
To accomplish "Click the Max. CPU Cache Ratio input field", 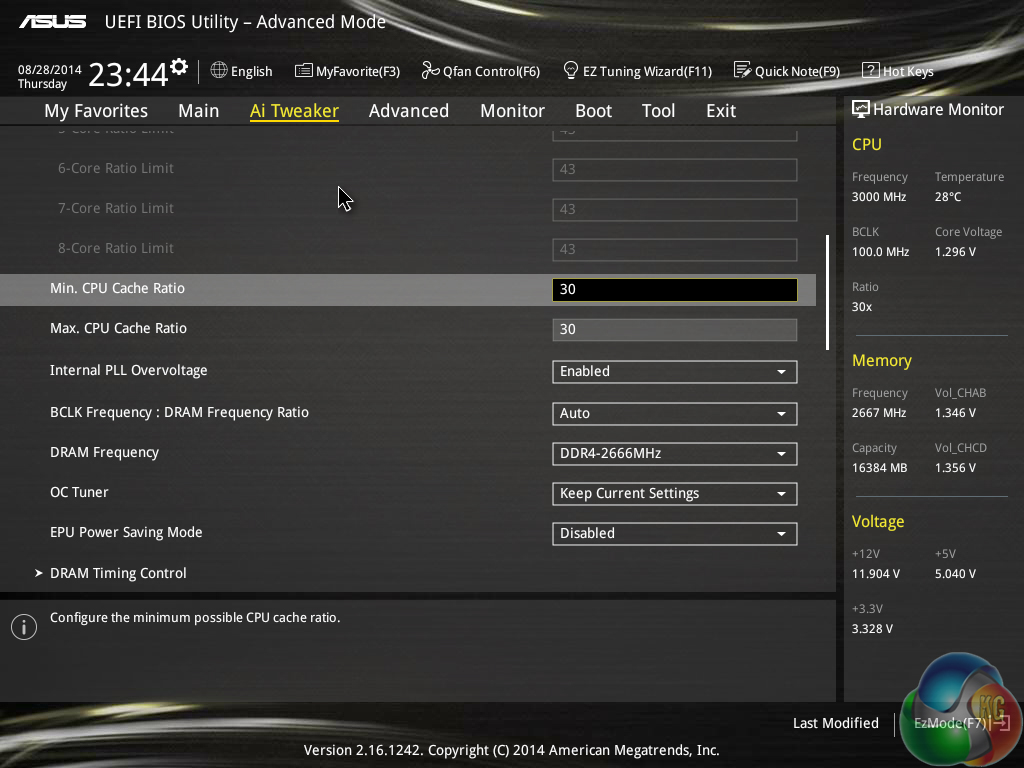I will pos(675,330).
